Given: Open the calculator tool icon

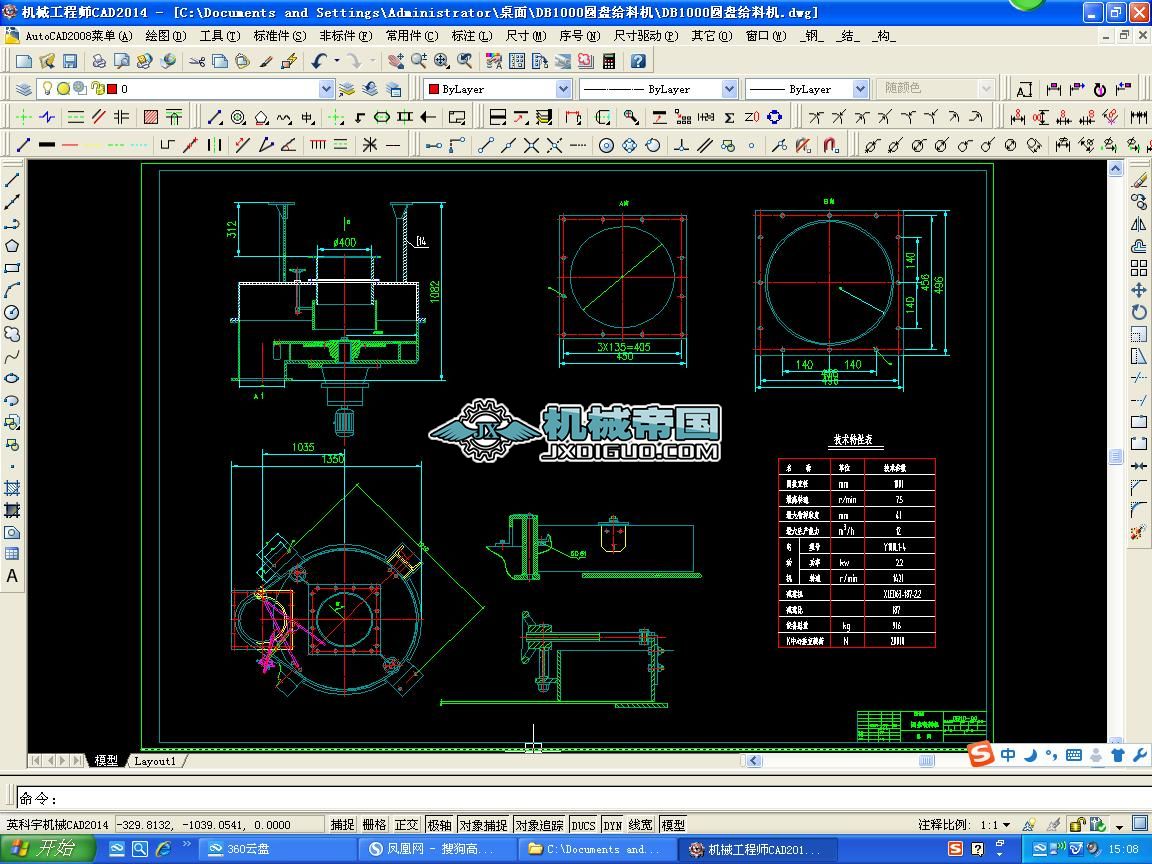Looking at the screenshot, I should (608, 61).
